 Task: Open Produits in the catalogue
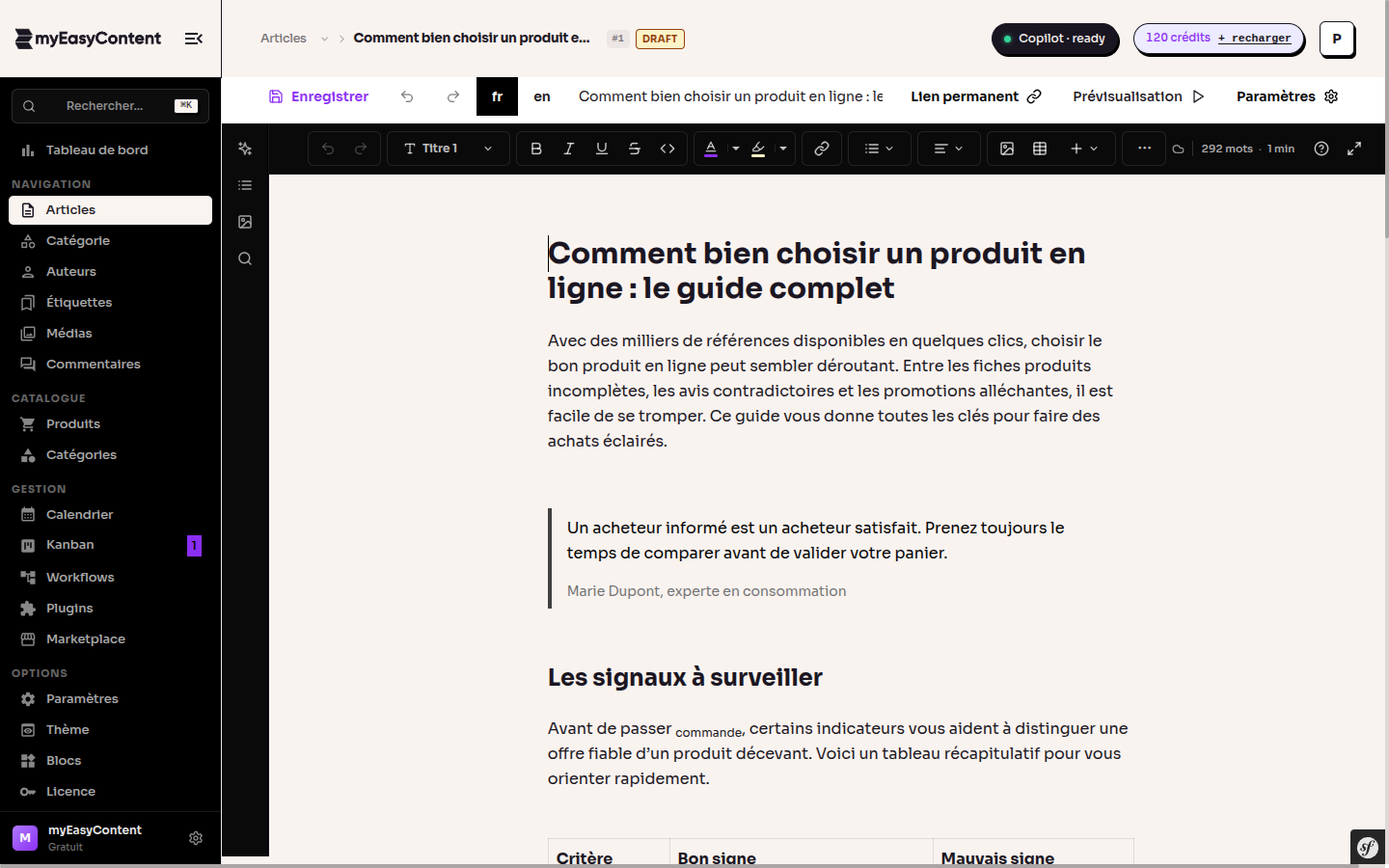[x=110, y=424]
